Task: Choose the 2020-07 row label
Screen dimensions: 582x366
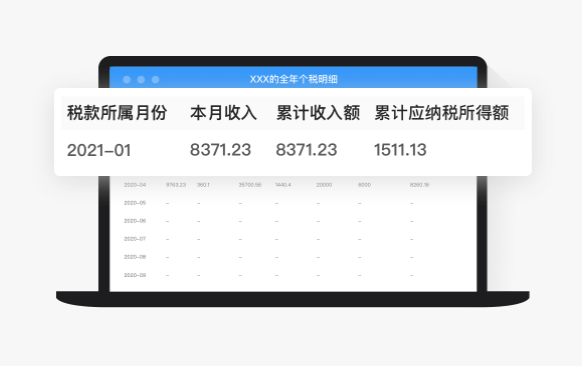Action: click(135, 239)
